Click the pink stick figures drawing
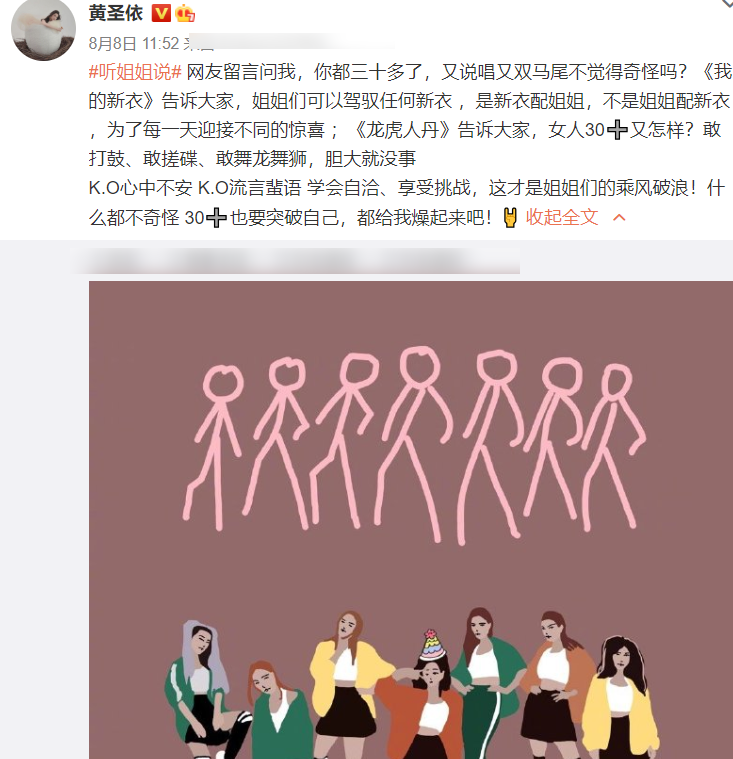Image resolution: width=733 pixels, height=759 pixels. click(x=414, y=444)
